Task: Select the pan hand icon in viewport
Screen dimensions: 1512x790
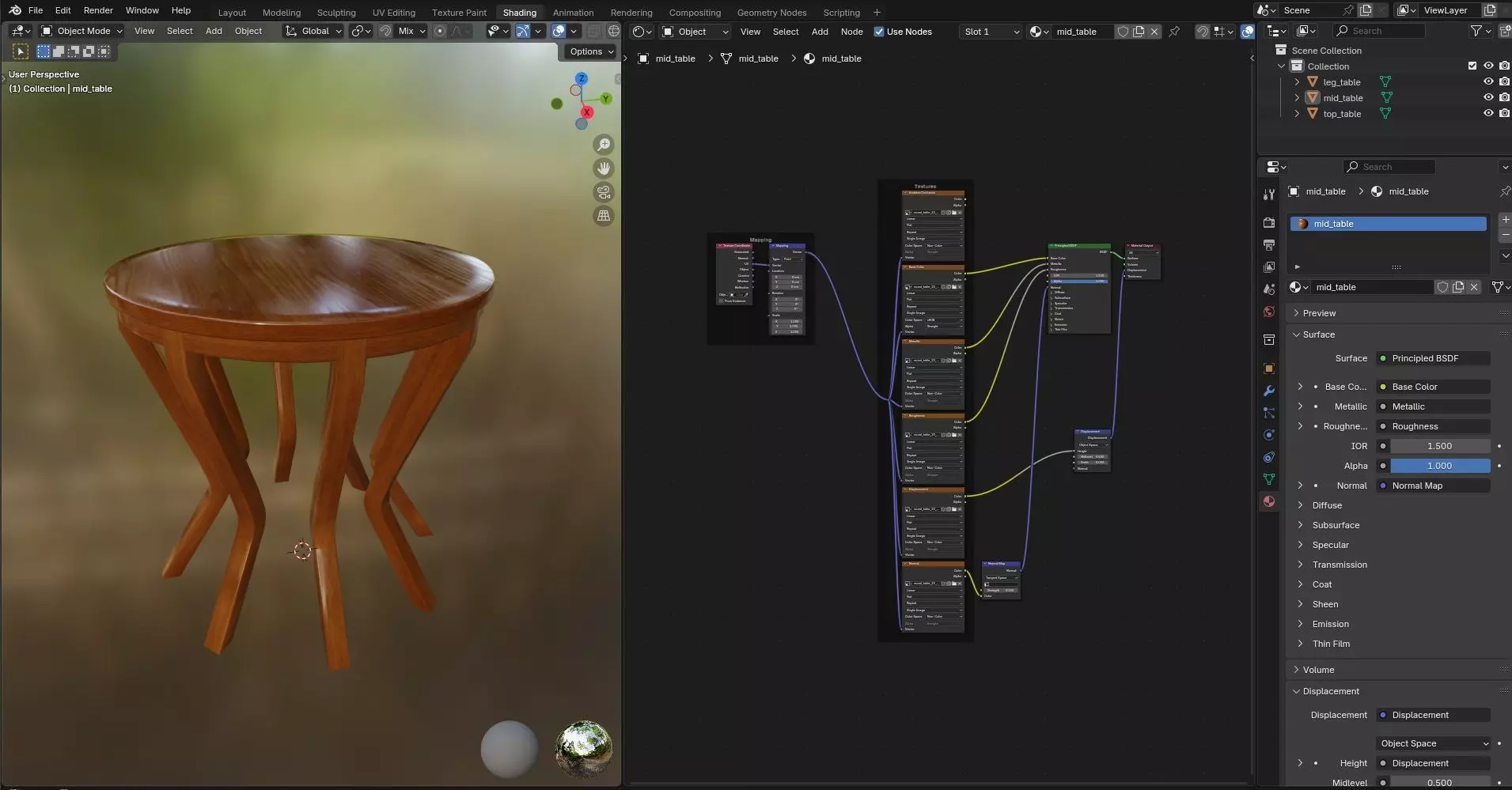Action: click(604, 168)
